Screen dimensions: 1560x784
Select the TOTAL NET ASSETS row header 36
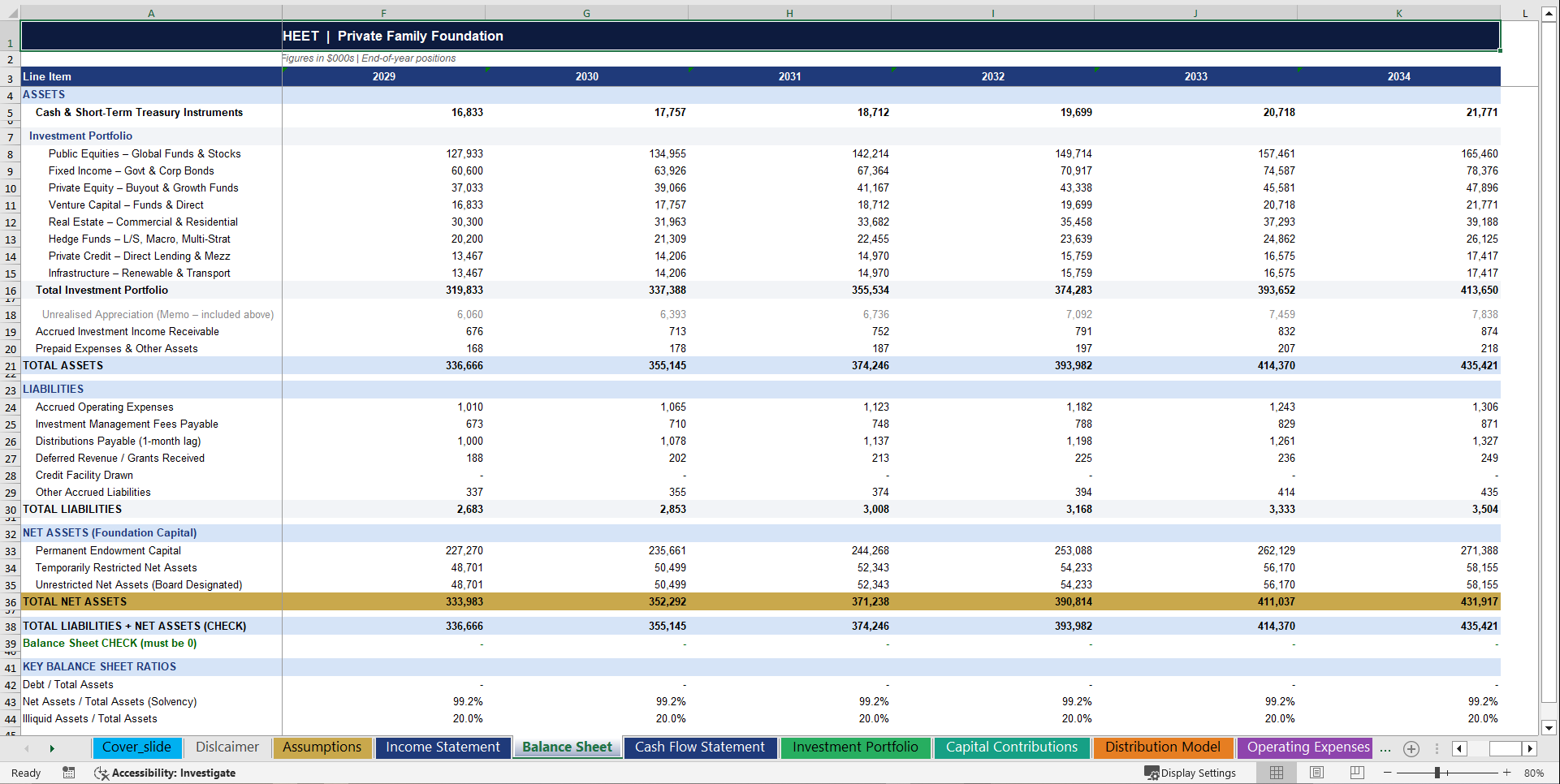[11, 601]
